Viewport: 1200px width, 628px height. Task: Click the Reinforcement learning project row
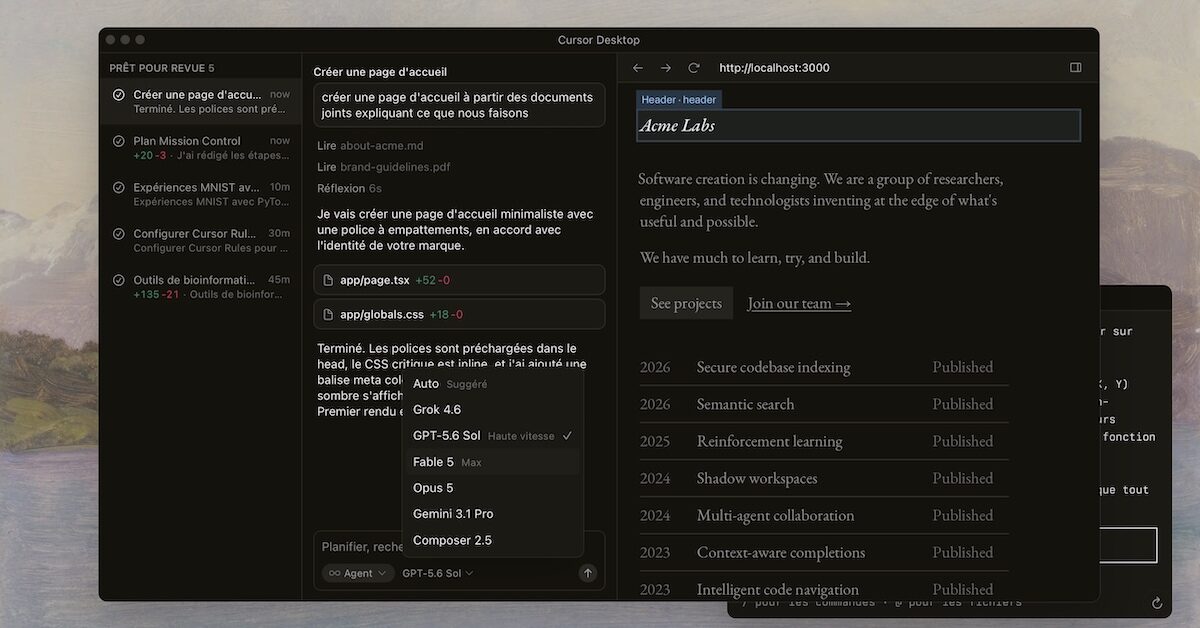824,441
